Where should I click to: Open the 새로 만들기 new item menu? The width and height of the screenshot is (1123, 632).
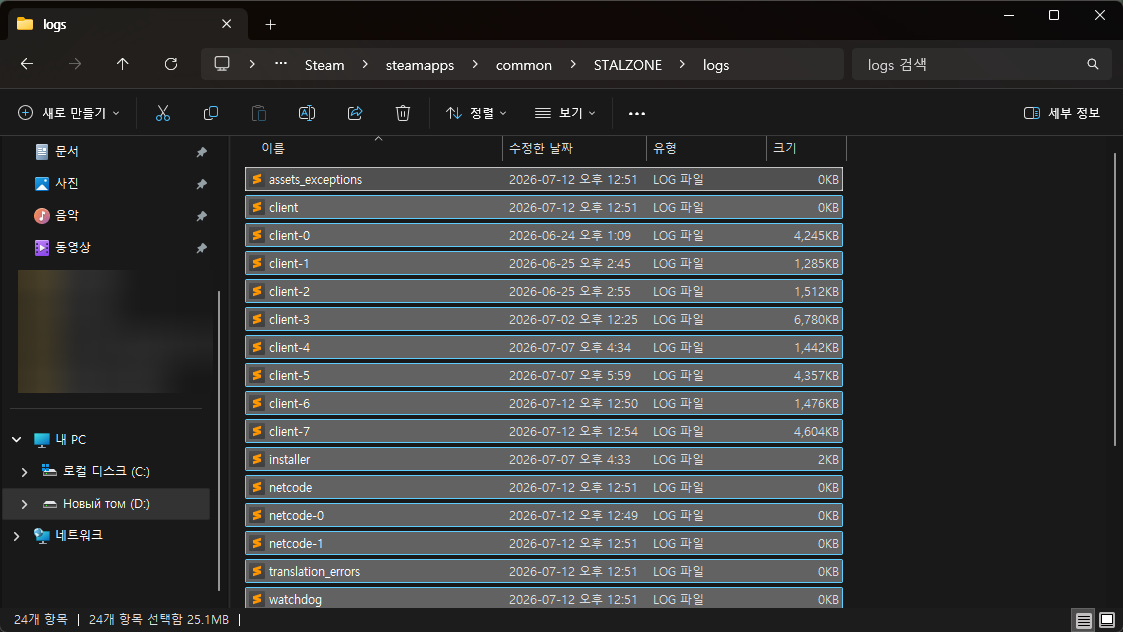coord(69,113)
